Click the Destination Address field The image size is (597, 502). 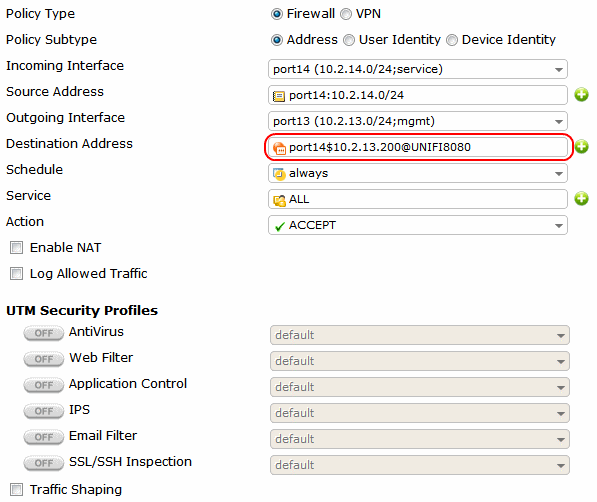point(418,147)
